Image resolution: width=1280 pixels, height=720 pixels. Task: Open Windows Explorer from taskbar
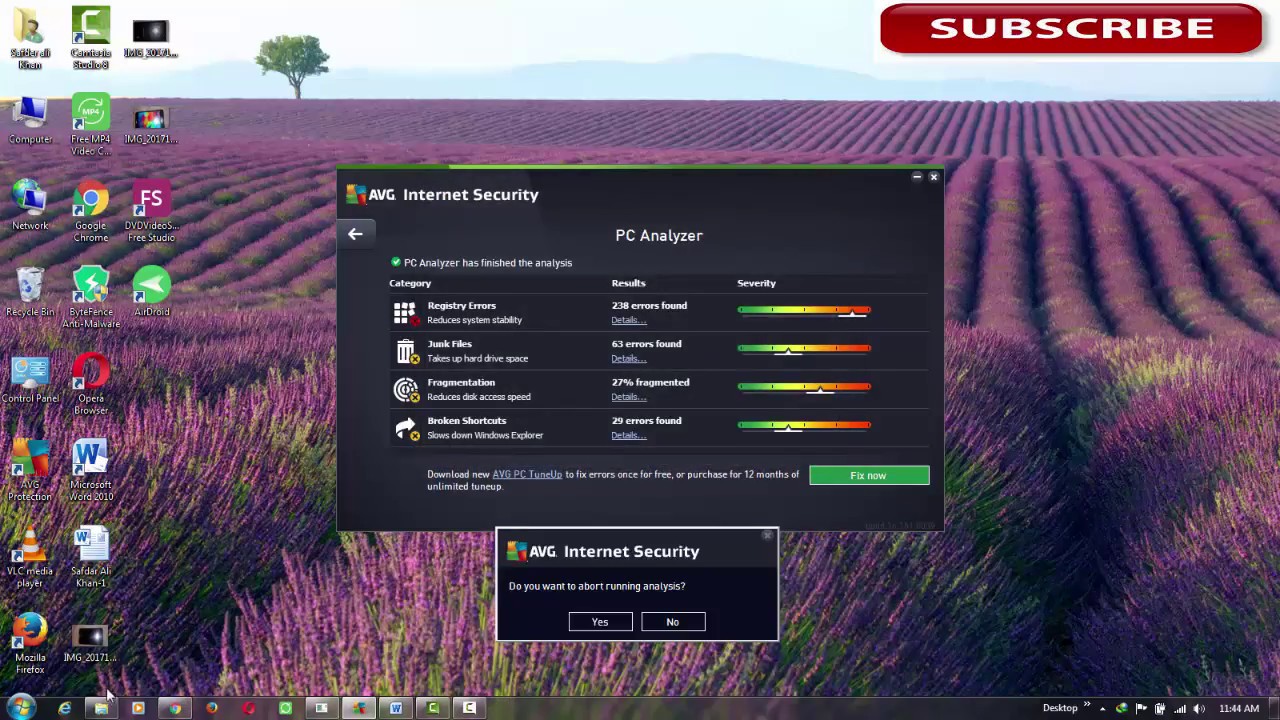pos(101,709)
